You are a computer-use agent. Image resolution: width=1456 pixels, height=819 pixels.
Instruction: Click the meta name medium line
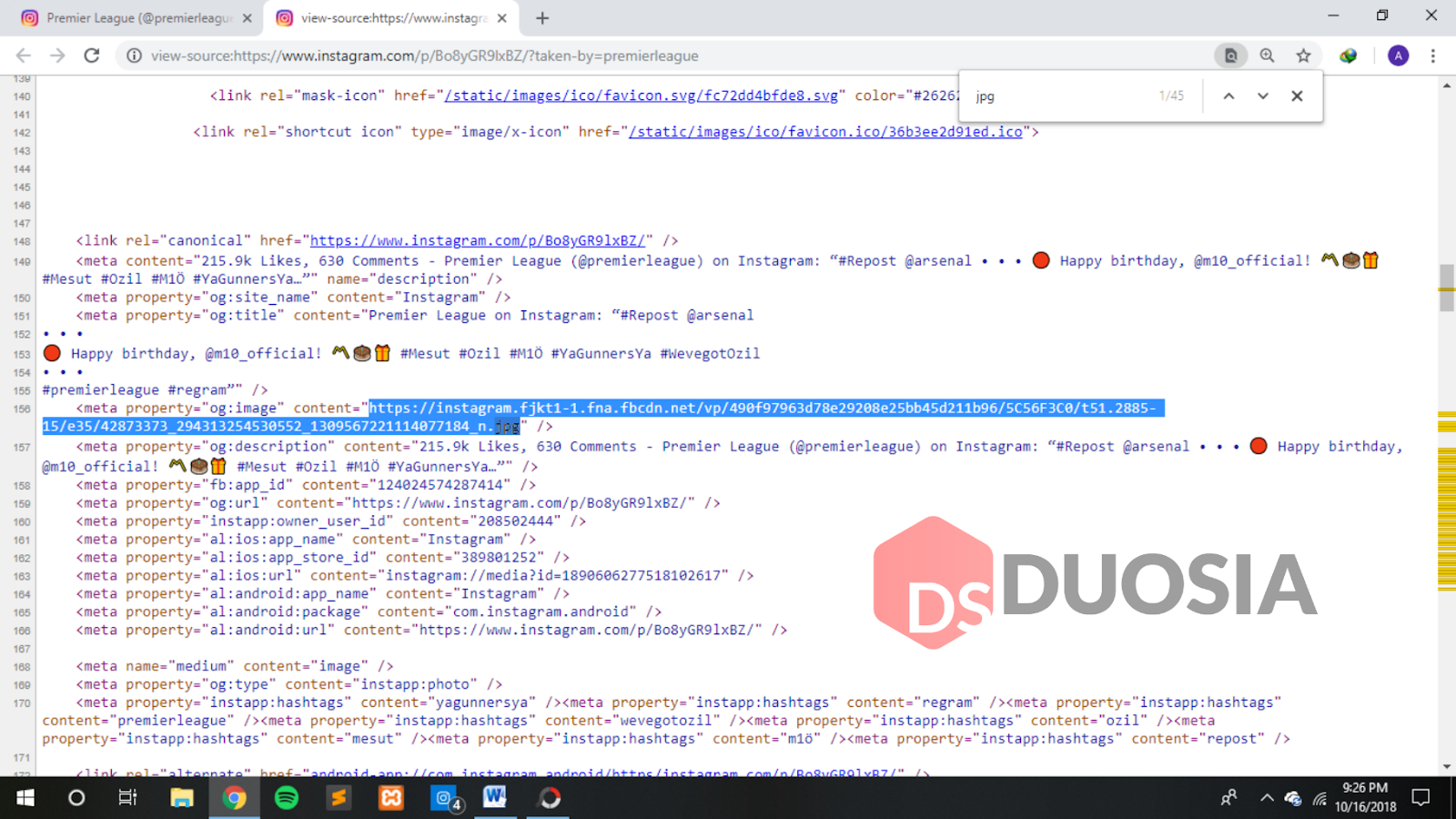coord(235,667)
